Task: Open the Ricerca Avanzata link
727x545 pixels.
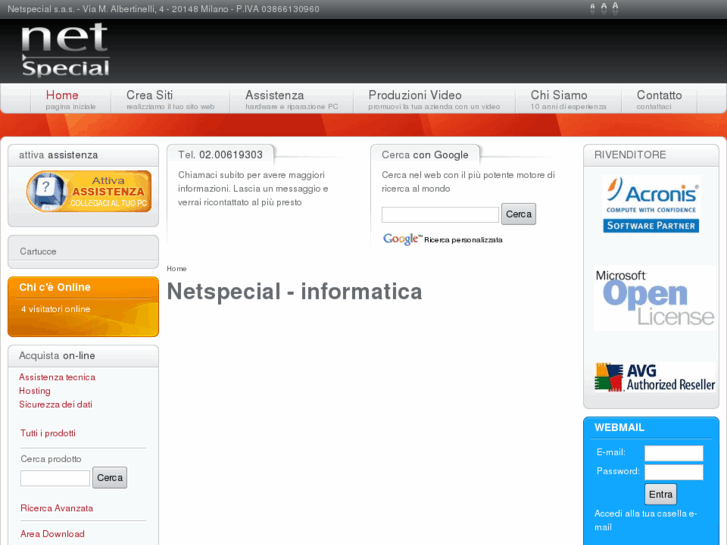Action: click(x=57, y=508)
